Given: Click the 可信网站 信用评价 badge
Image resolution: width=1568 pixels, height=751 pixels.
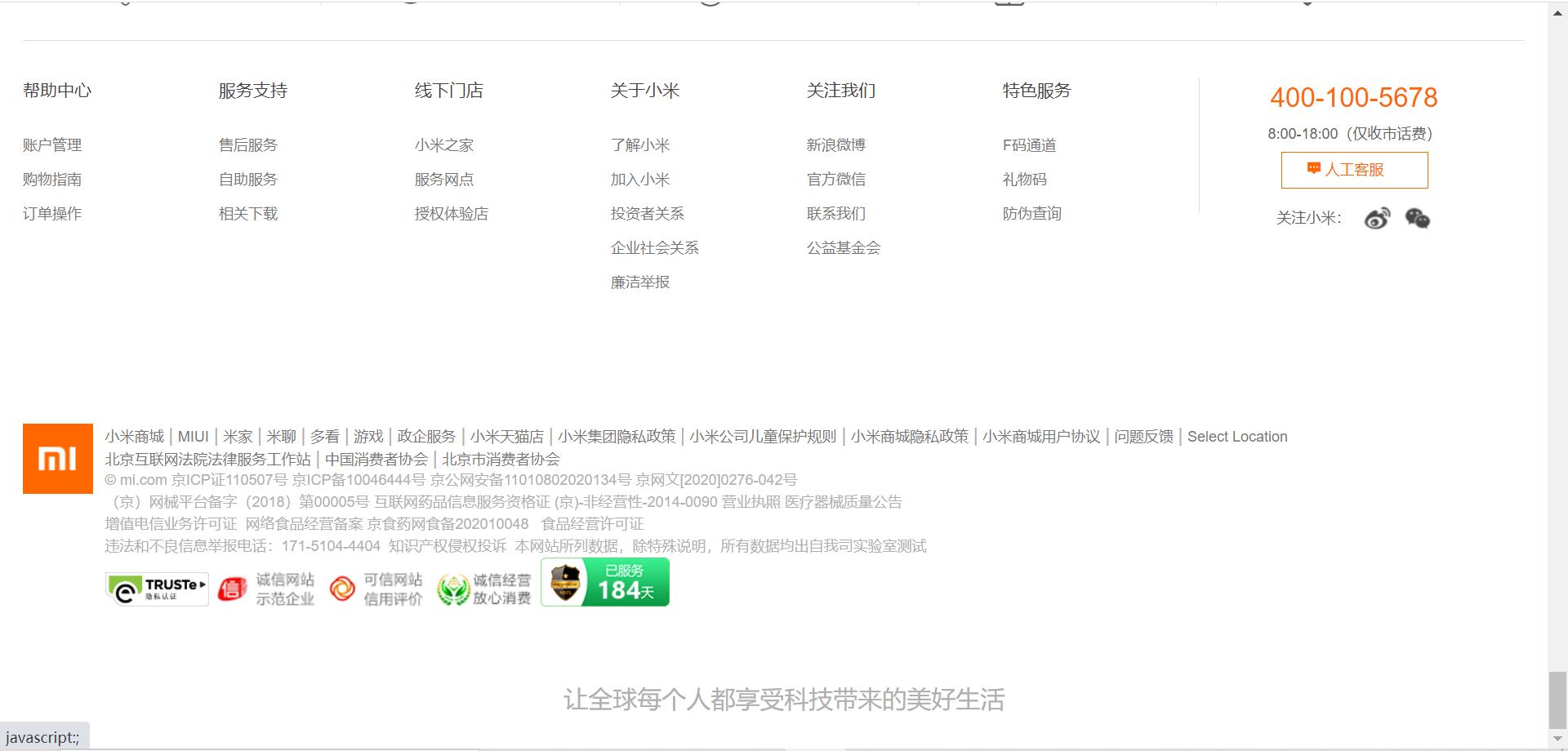Looking at the screenshot, I should point(376,589).
